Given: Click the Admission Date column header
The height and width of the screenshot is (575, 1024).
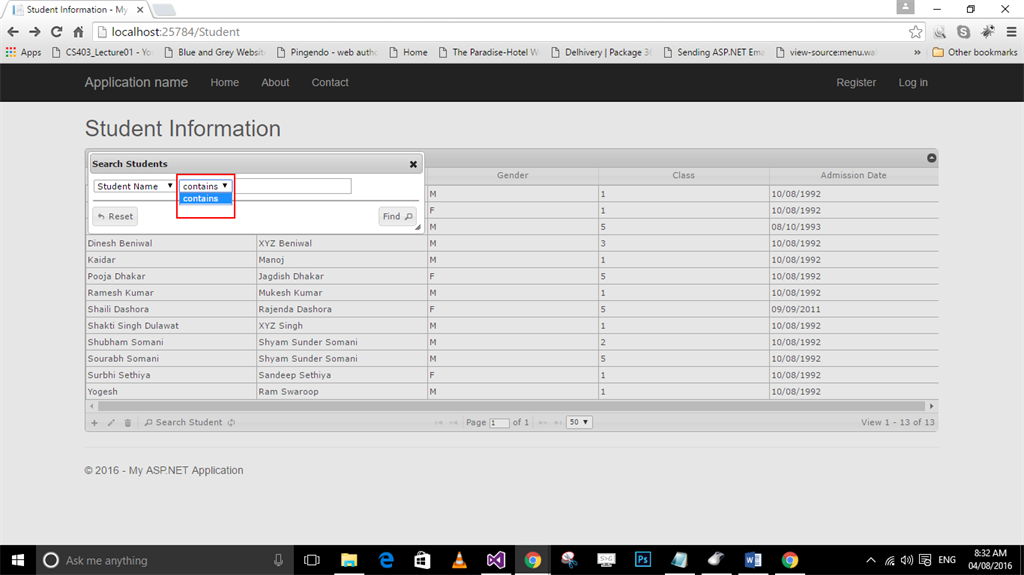Looking at the screenshot, I should click(854, 175).
